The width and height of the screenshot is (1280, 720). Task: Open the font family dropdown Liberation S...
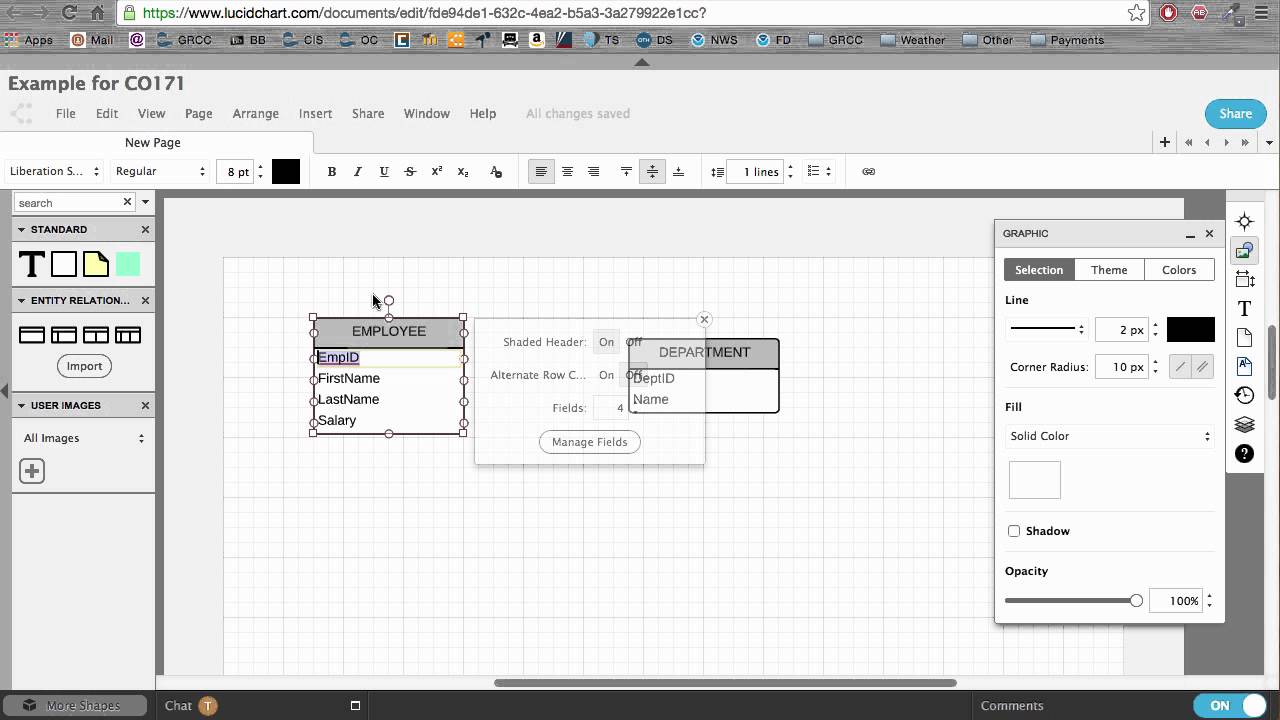pos(54,172)
